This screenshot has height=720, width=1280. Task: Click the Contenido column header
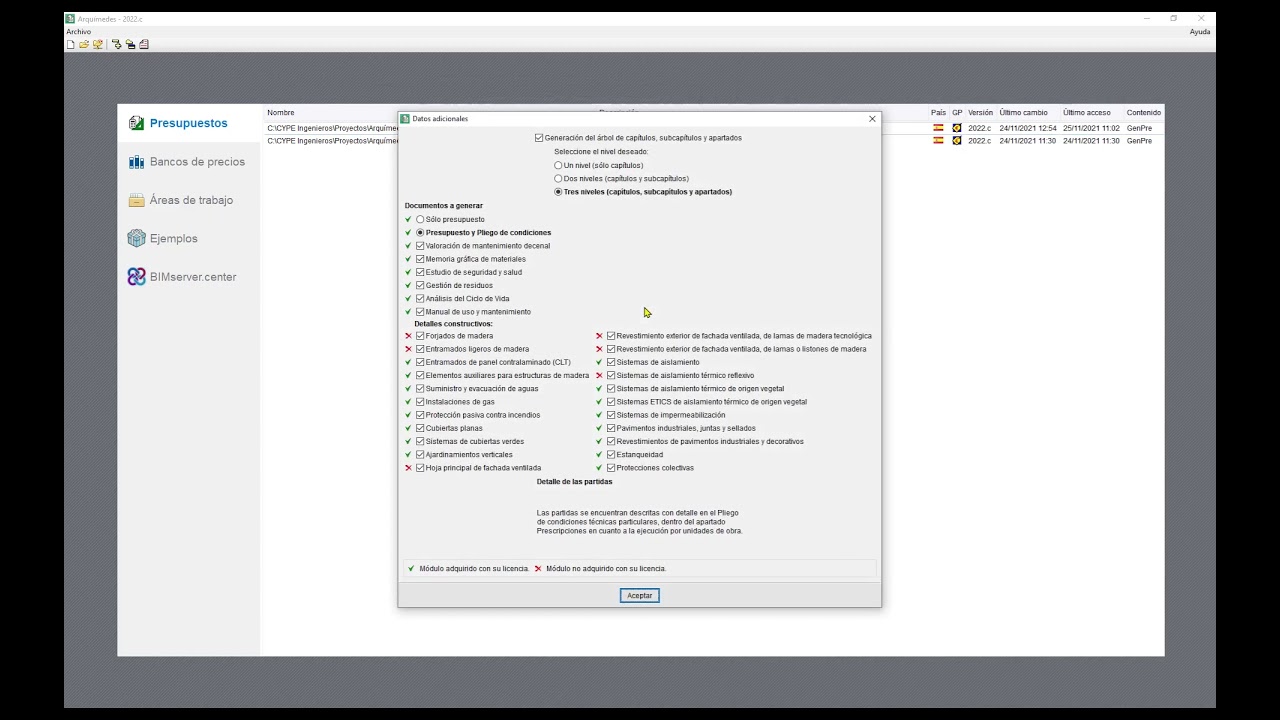[1144, 113]
